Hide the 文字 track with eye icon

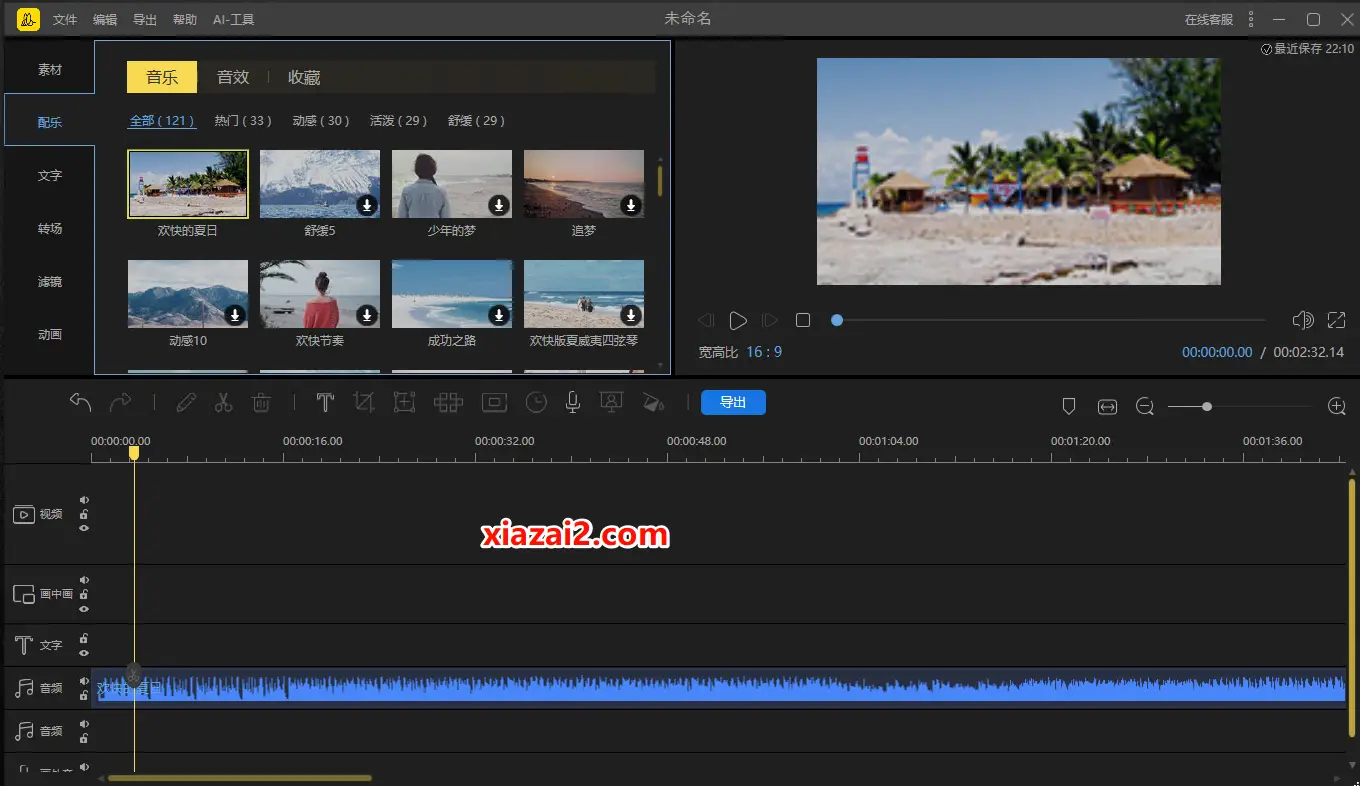(x=84, y=653)
